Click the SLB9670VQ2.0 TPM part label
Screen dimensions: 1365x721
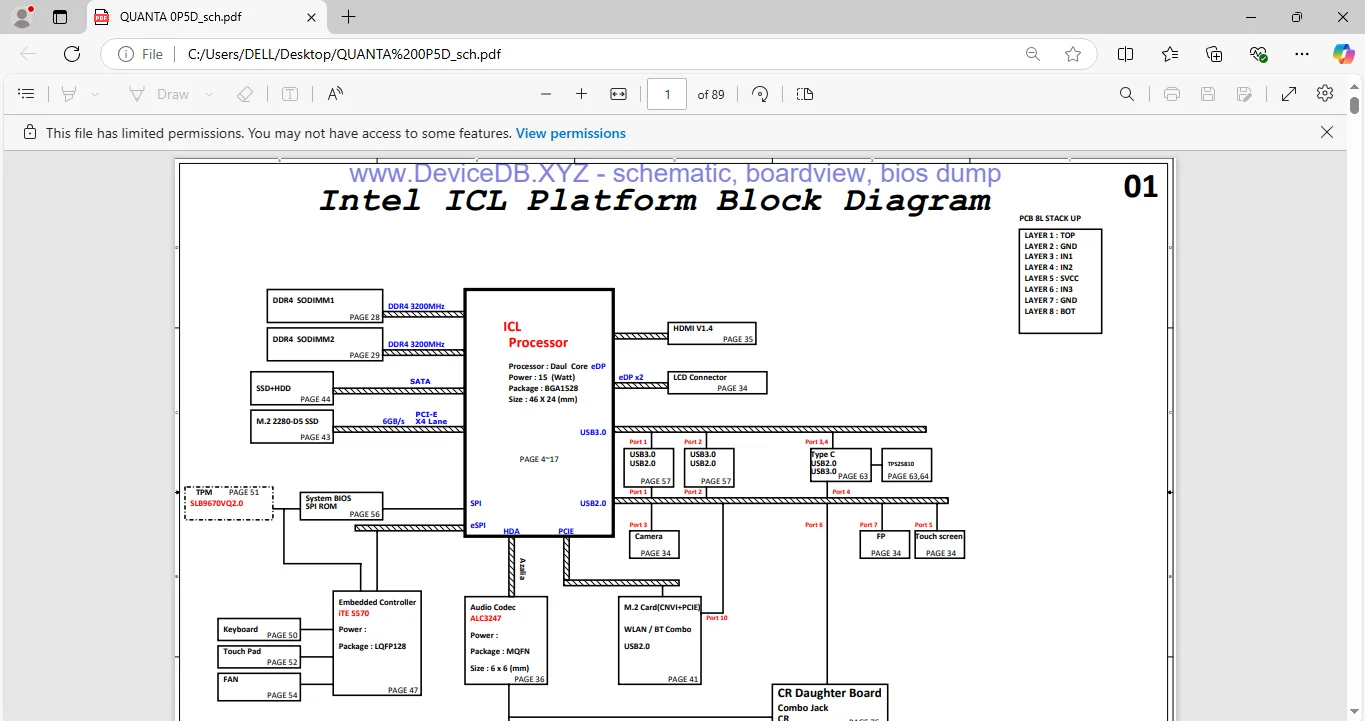tap(216, 503)
